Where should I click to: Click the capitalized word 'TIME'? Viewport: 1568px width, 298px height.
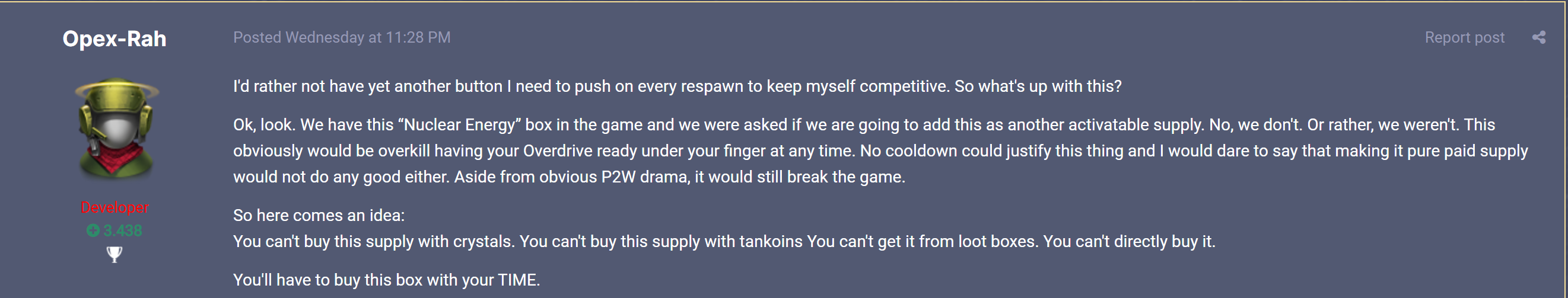[517, 280]
